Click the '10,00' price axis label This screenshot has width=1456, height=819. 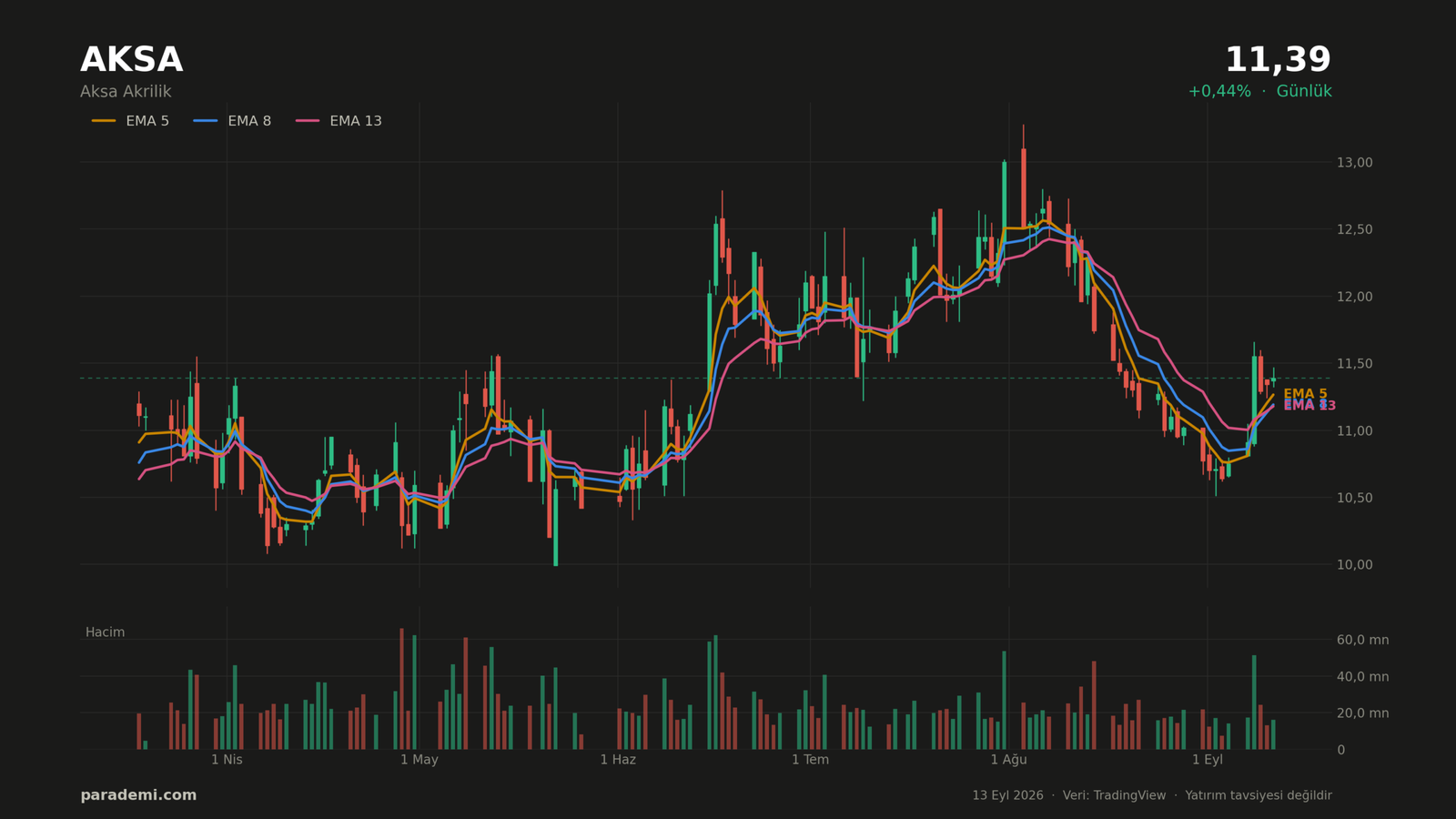pyautogui.click(x=1354, y=565)
